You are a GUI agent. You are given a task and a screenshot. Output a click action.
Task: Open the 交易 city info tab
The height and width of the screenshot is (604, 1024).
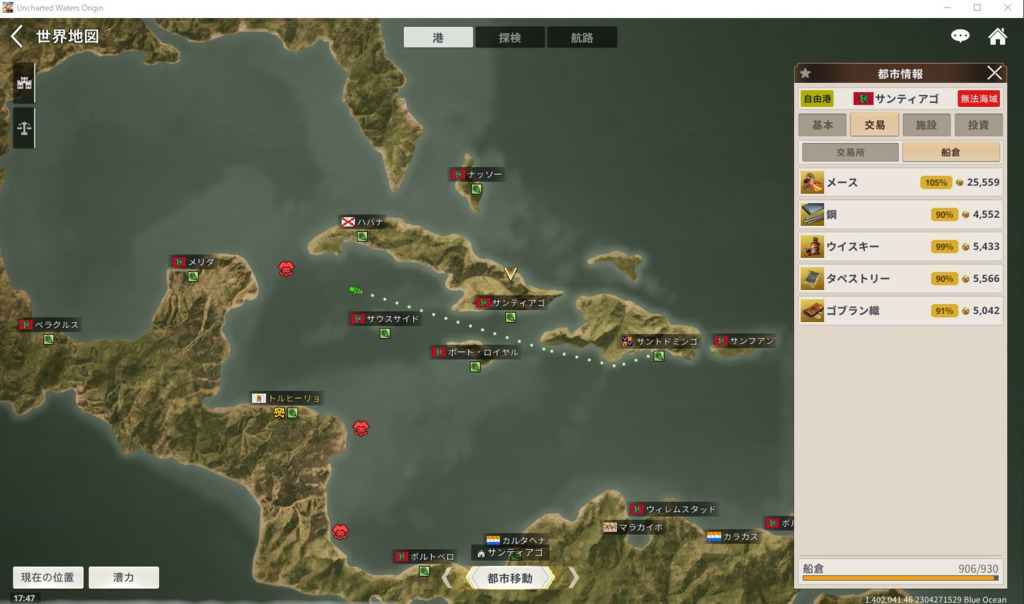[x=874, y=125]
